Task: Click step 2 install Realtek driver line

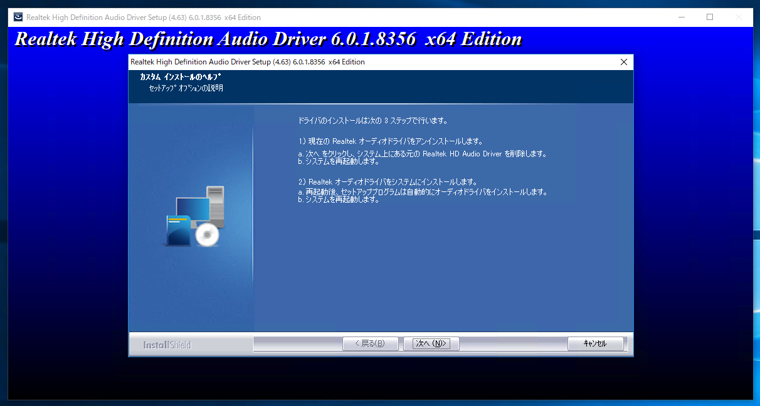Action: [x=388, y=182]
